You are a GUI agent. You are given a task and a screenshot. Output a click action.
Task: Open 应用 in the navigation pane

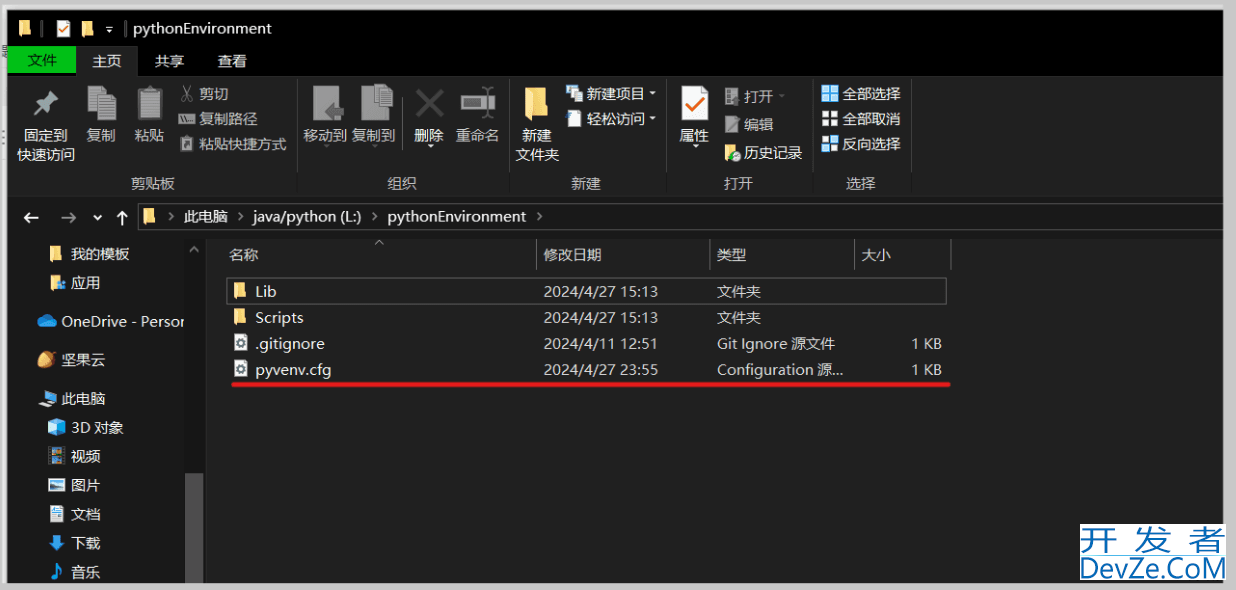pos(85,283)
